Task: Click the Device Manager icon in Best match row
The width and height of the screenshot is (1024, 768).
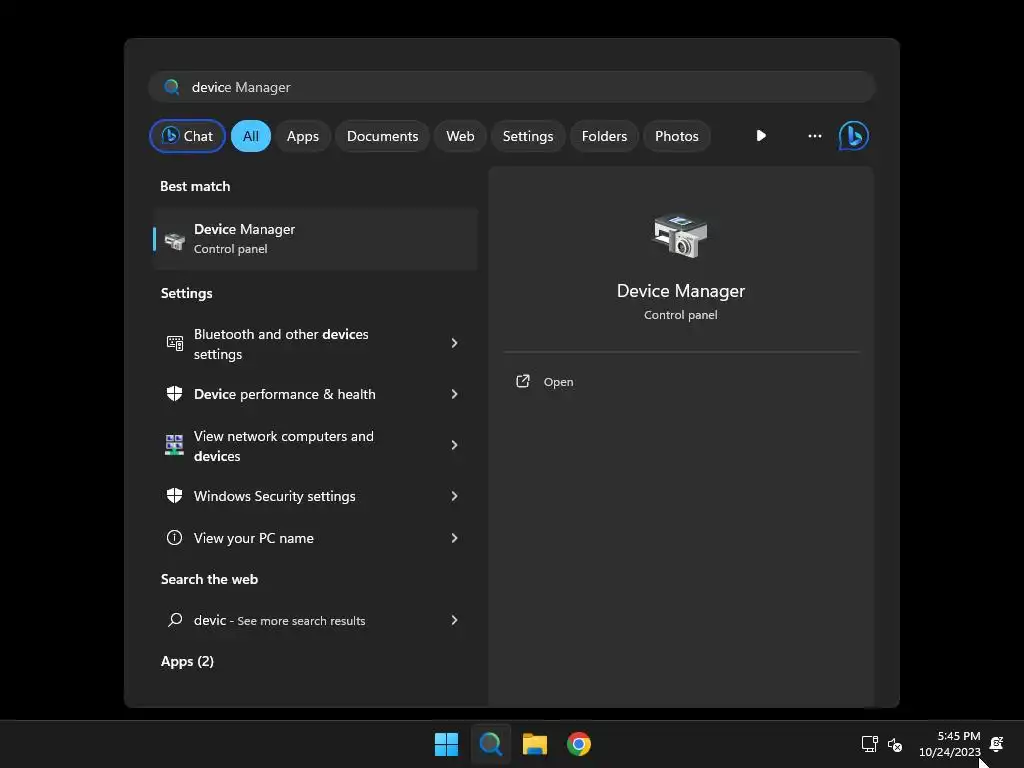Action: click(x=174, y=240)
